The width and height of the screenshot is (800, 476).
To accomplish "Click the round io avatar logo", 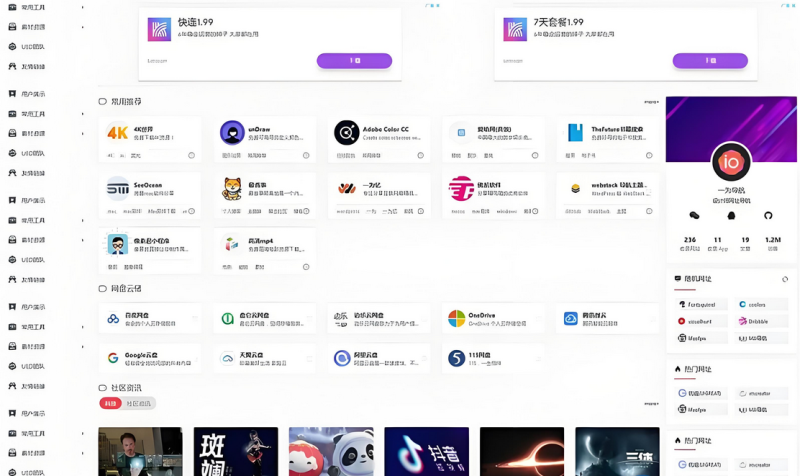I will coord(731,162).
